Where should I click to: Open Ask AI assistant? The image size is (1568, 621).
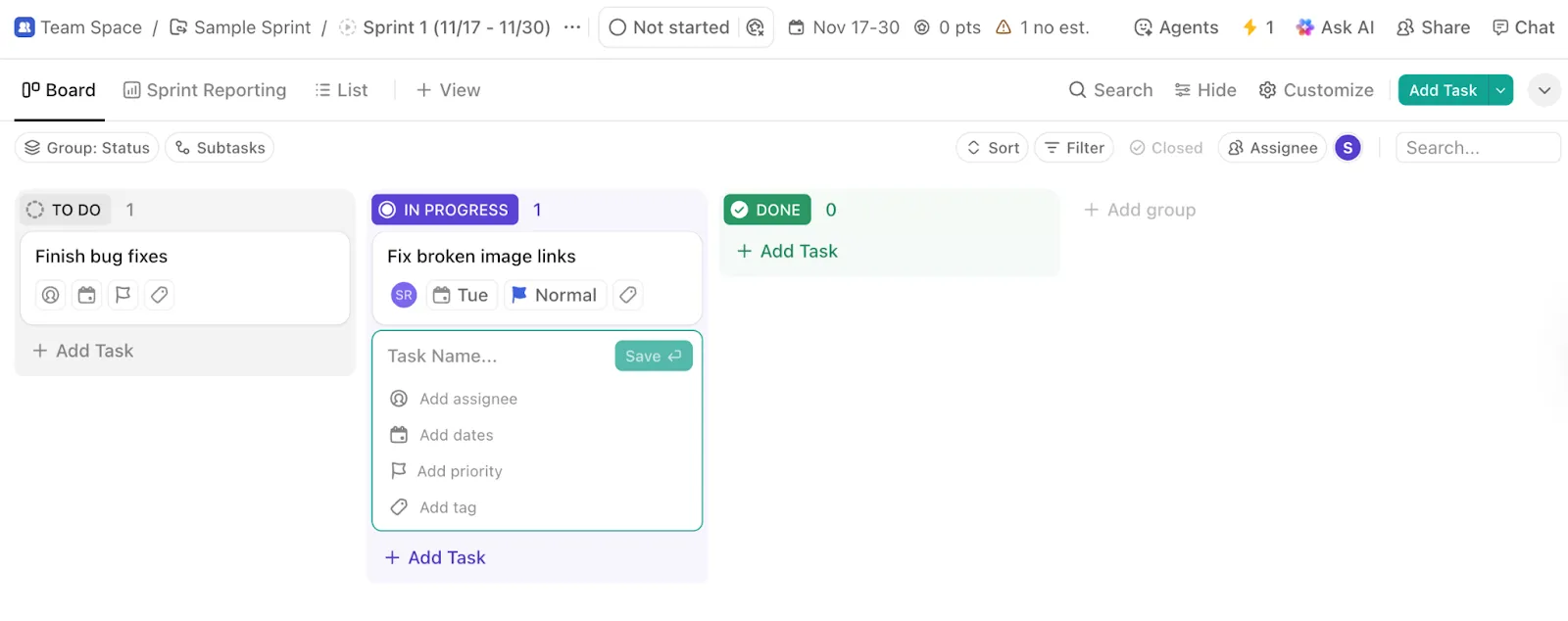coord(1335,27)
